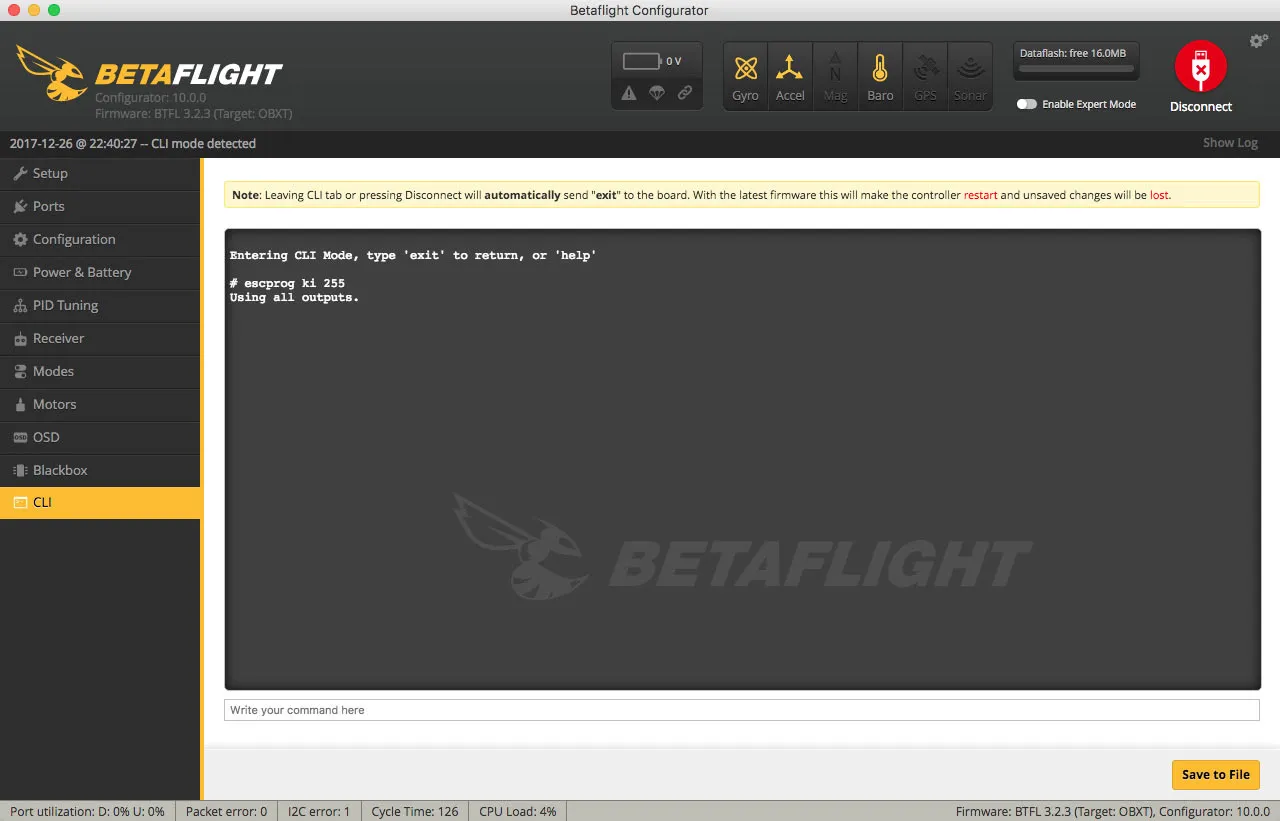Image resolution: width=1280 pixels, height=821 pixels.
Task: Open settings via the gear icon
Action: pyautogui.click(x=1258, y=41)
